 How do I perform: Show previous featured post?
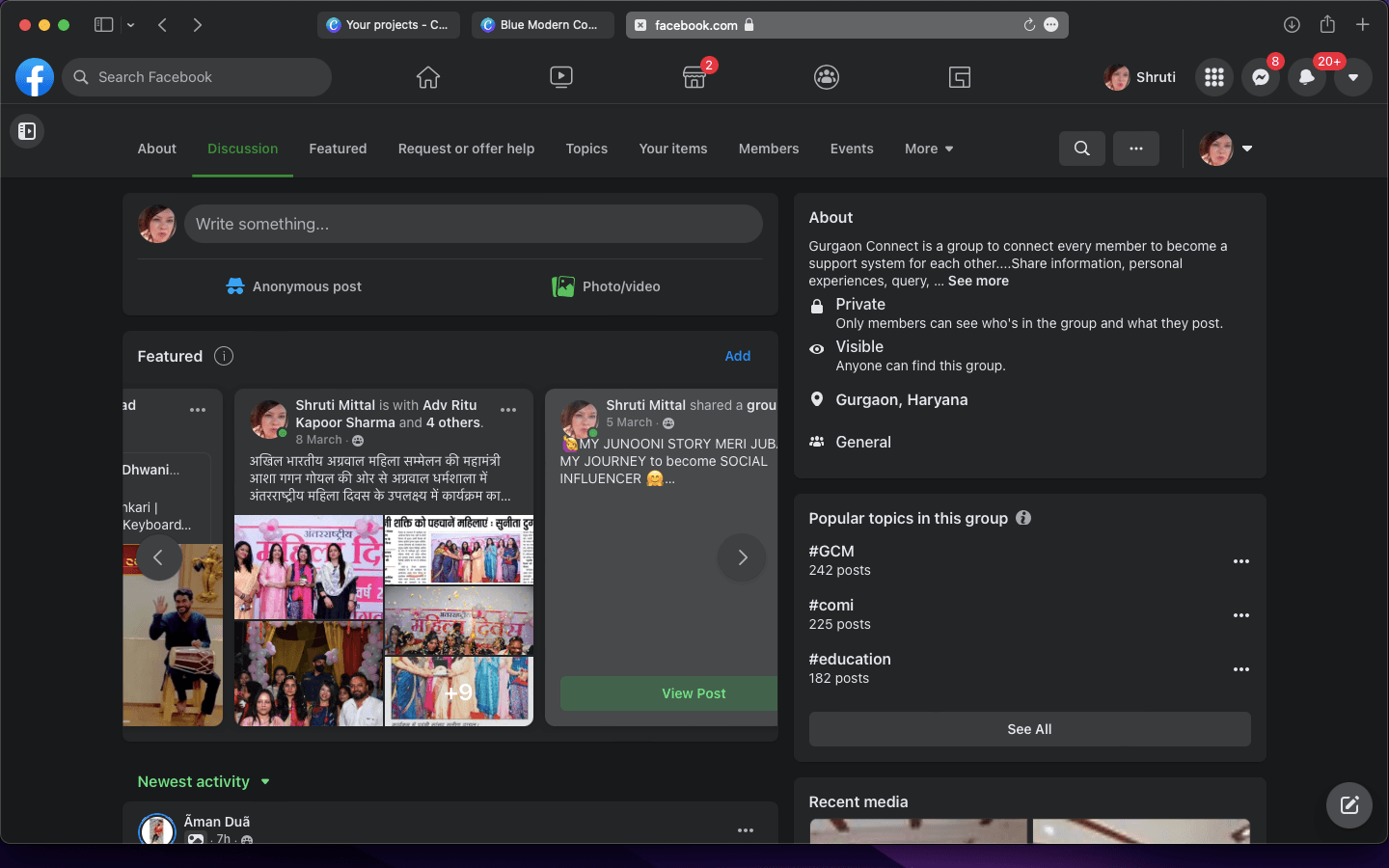[158, 557]
